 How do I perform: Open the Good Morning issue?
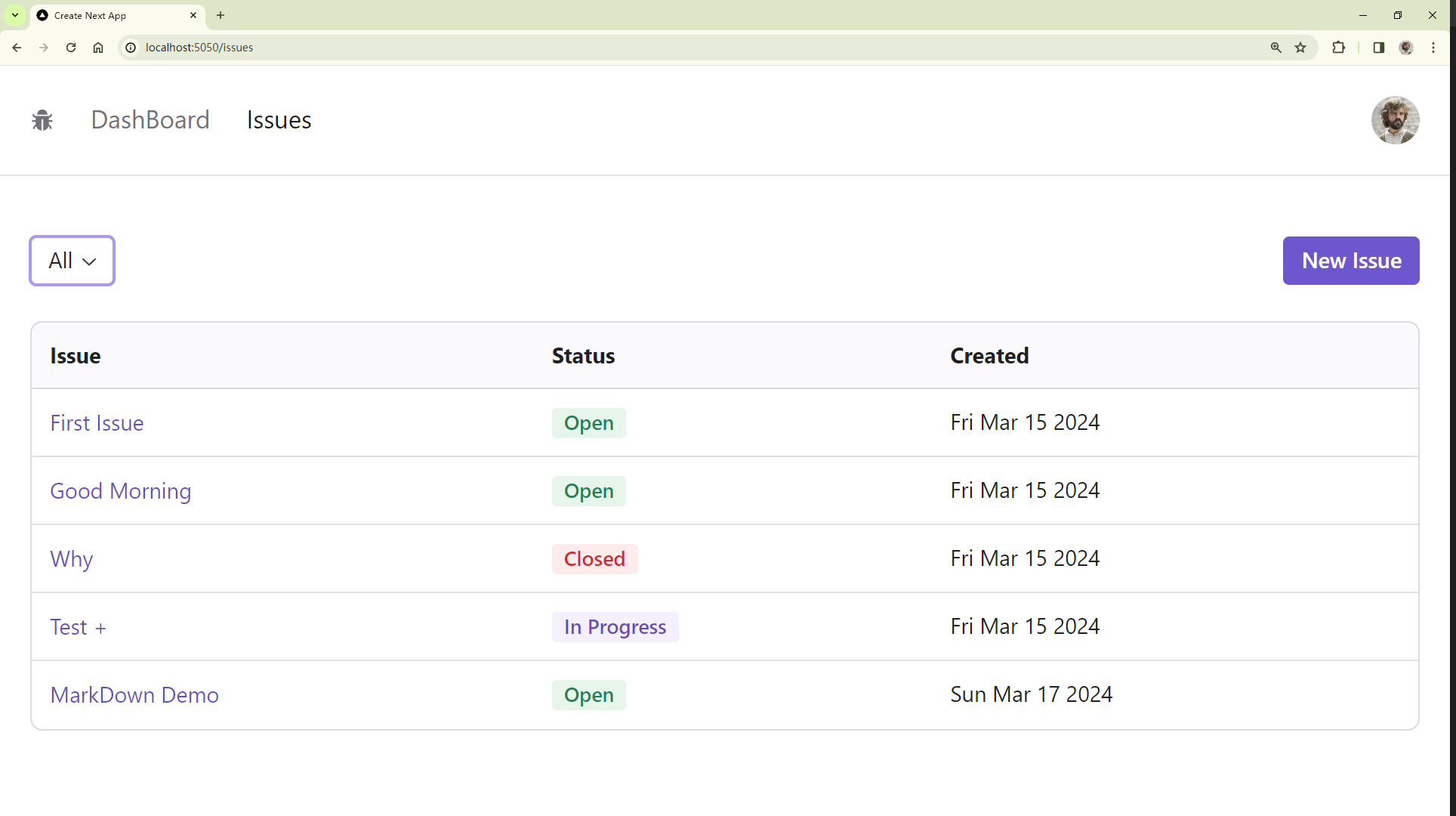click(121, 491)
